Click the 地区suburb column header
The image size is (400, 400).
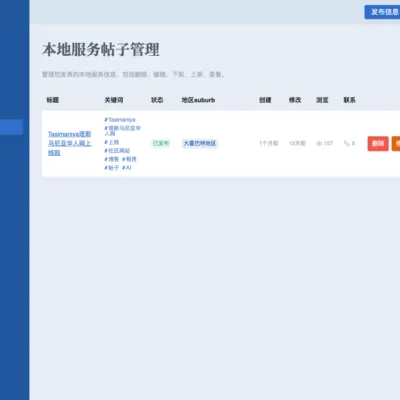click(x=198, y=100)
